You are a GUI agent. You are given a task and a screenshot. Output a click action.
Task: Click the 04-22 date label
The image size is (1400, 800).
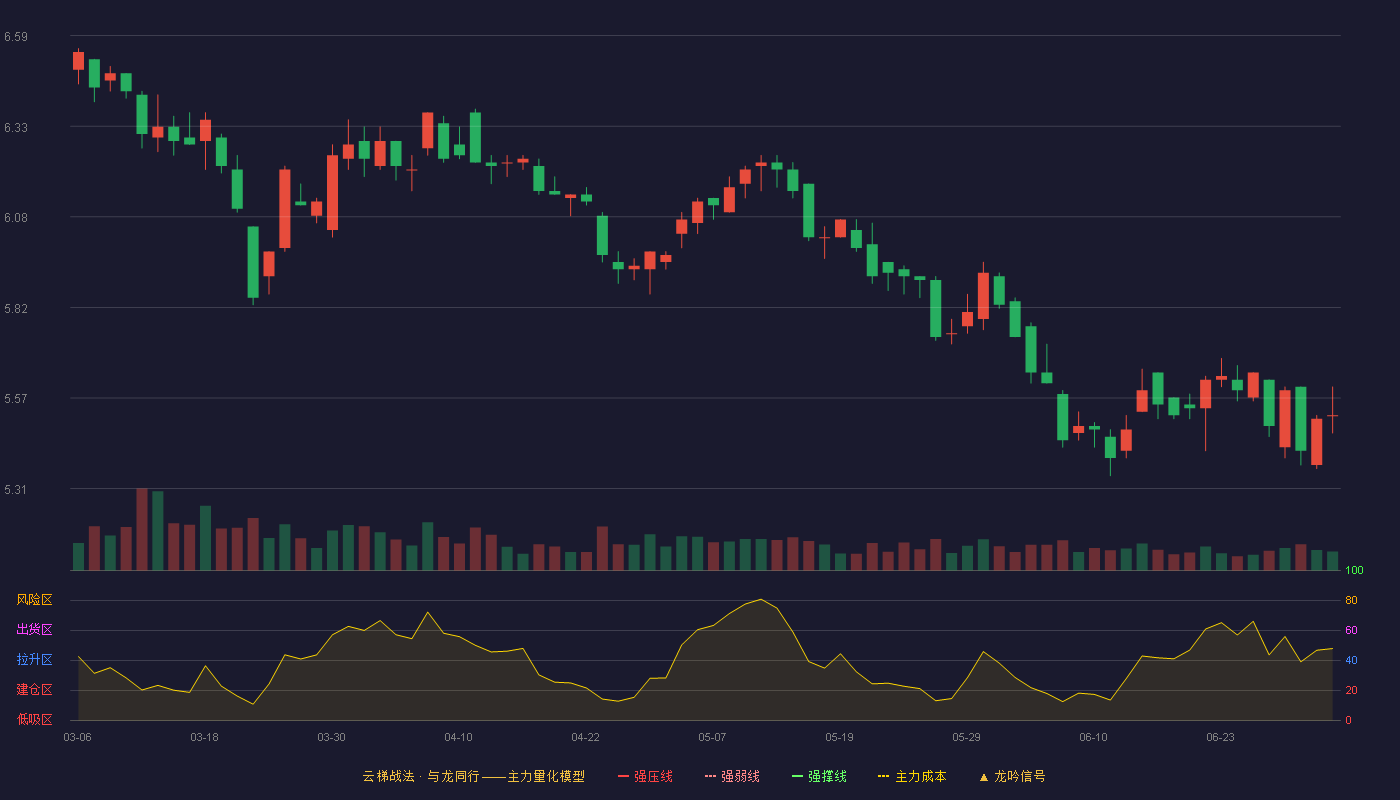point(585,737)
